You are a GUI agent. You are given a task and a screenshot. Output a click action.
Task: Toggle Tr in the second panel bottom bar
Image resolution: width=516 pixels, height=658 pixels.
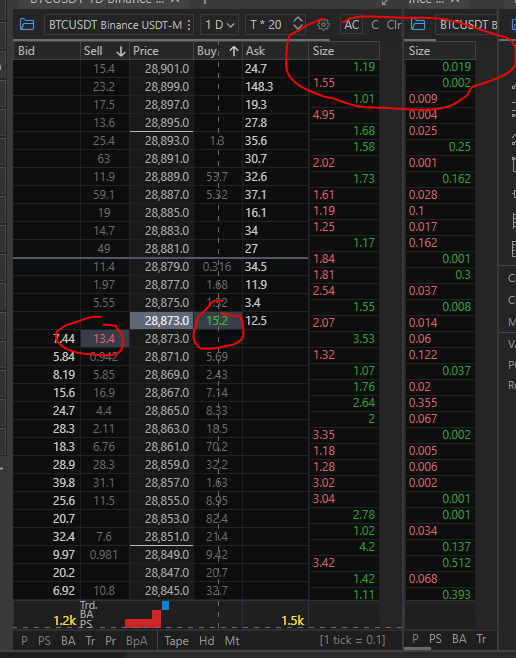[x=482, y=639]
